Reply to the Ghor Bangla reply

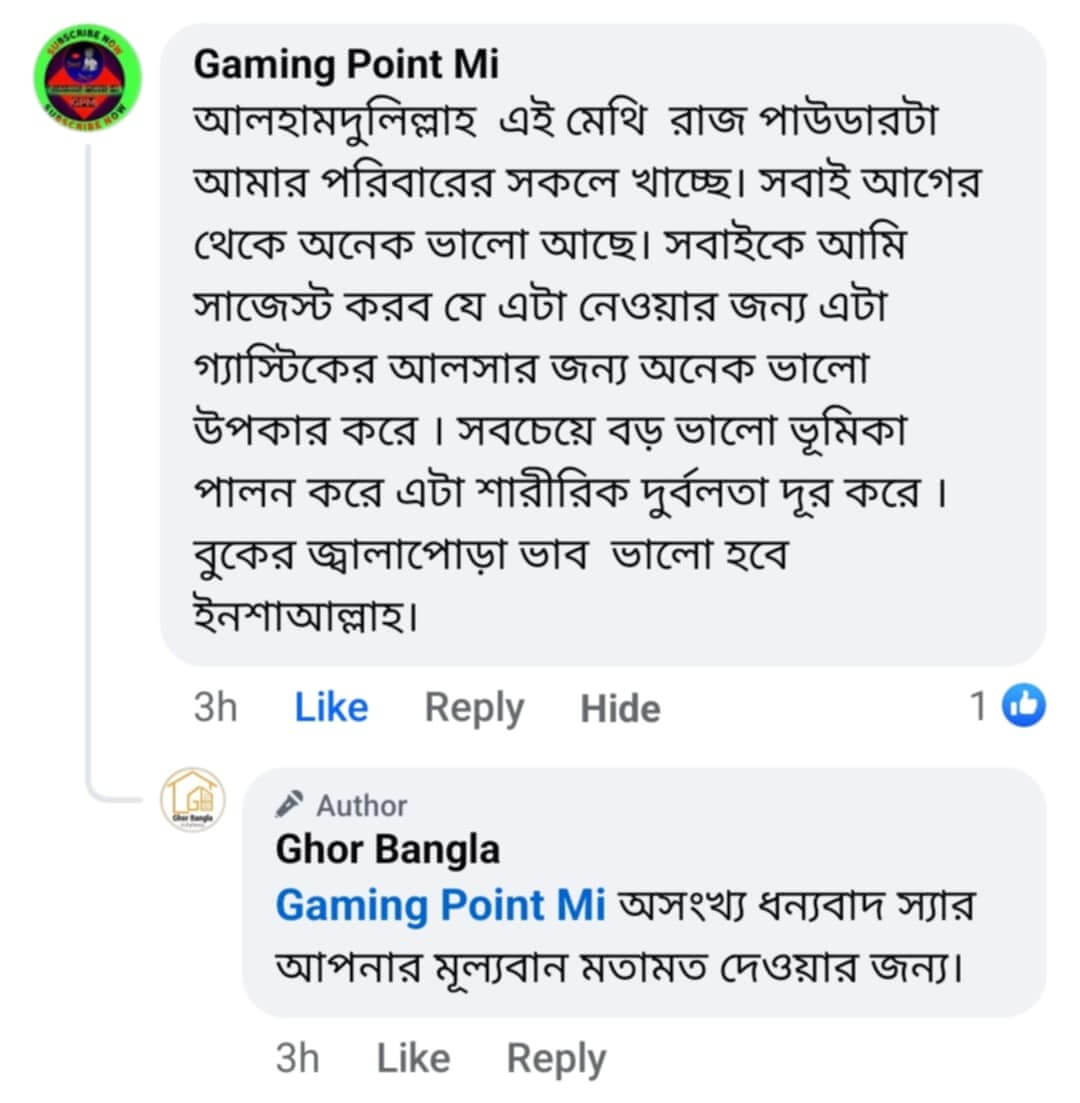pos(556,1058)
